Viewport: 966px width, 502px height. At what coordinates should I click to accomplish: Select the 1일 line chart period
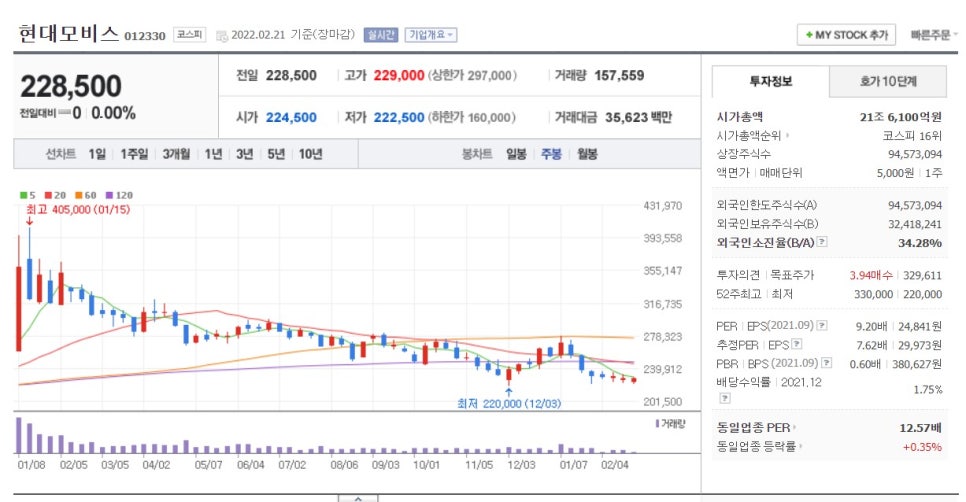97,154
